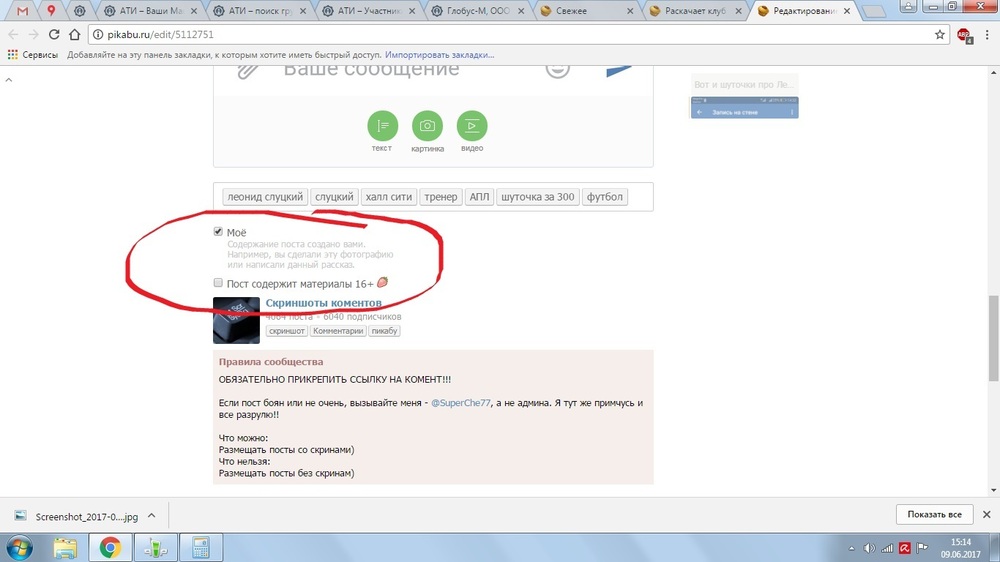This screenshot has width=1000, height=562.
Task: Click the 'шуточка за 300' tag
Action: pyautogui.click(x=538, y=197)
